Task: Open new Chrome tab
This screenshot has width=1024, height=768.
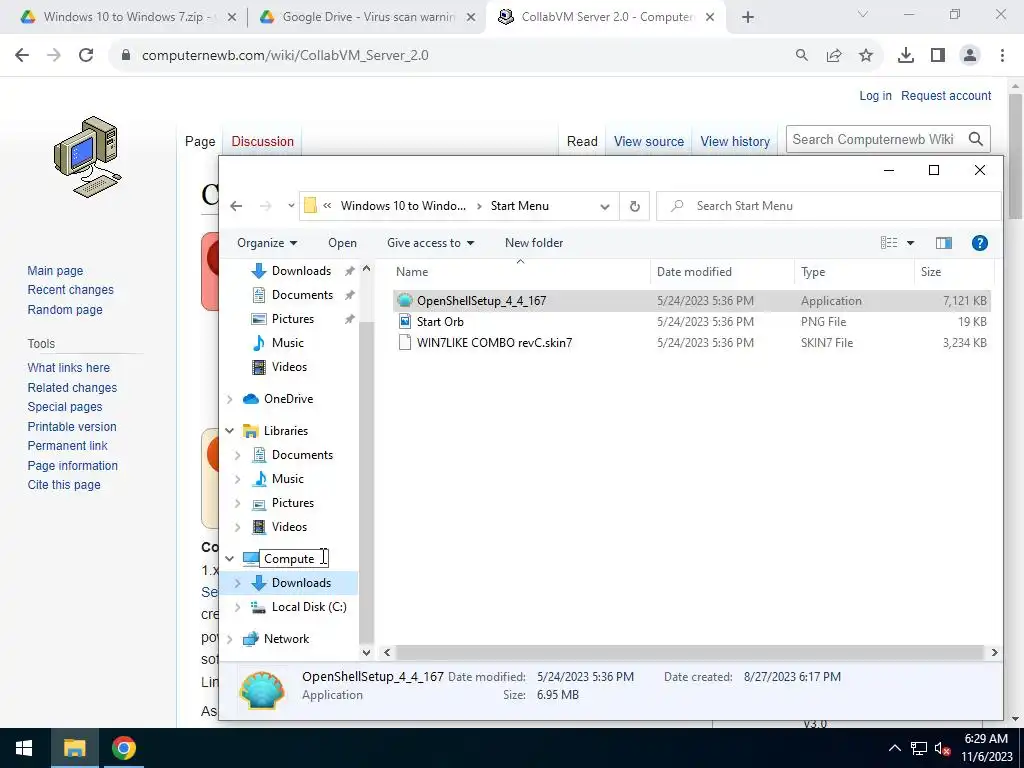Action: pos(748,18)
